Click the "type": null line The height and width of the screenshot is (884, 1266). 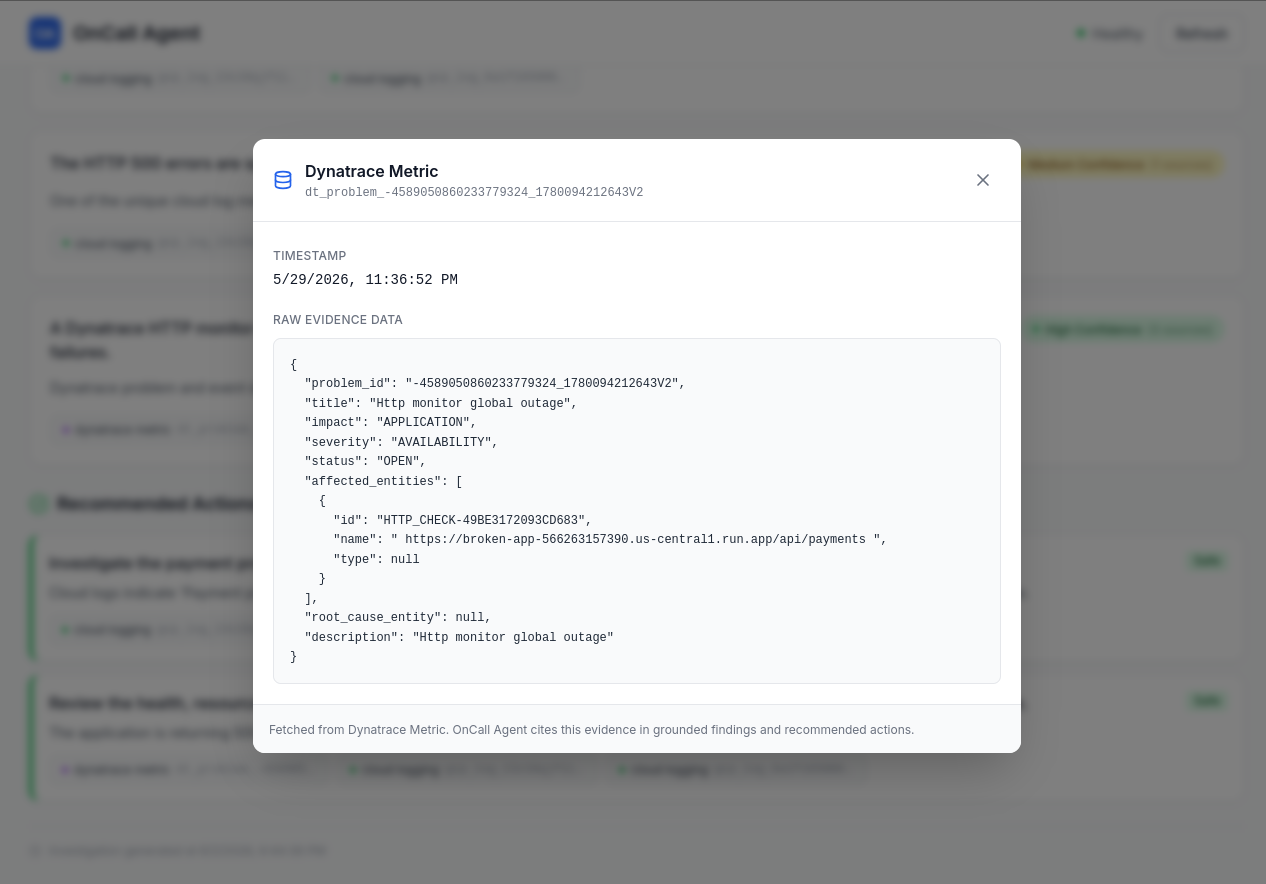376,560
